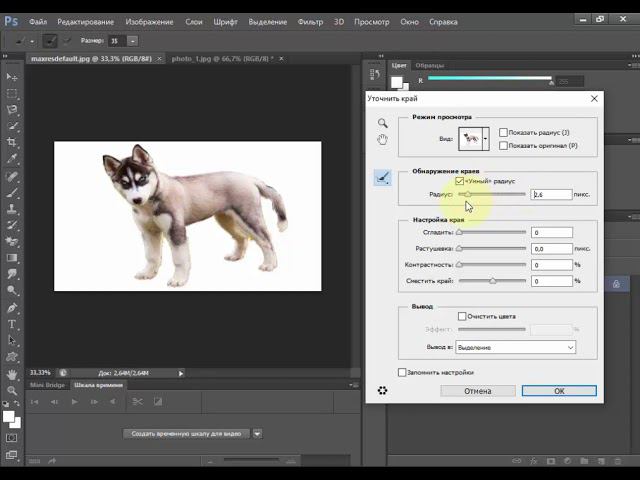Open the Выделение menu
Screen dimensions: 640x480
(x=268, y=22)
